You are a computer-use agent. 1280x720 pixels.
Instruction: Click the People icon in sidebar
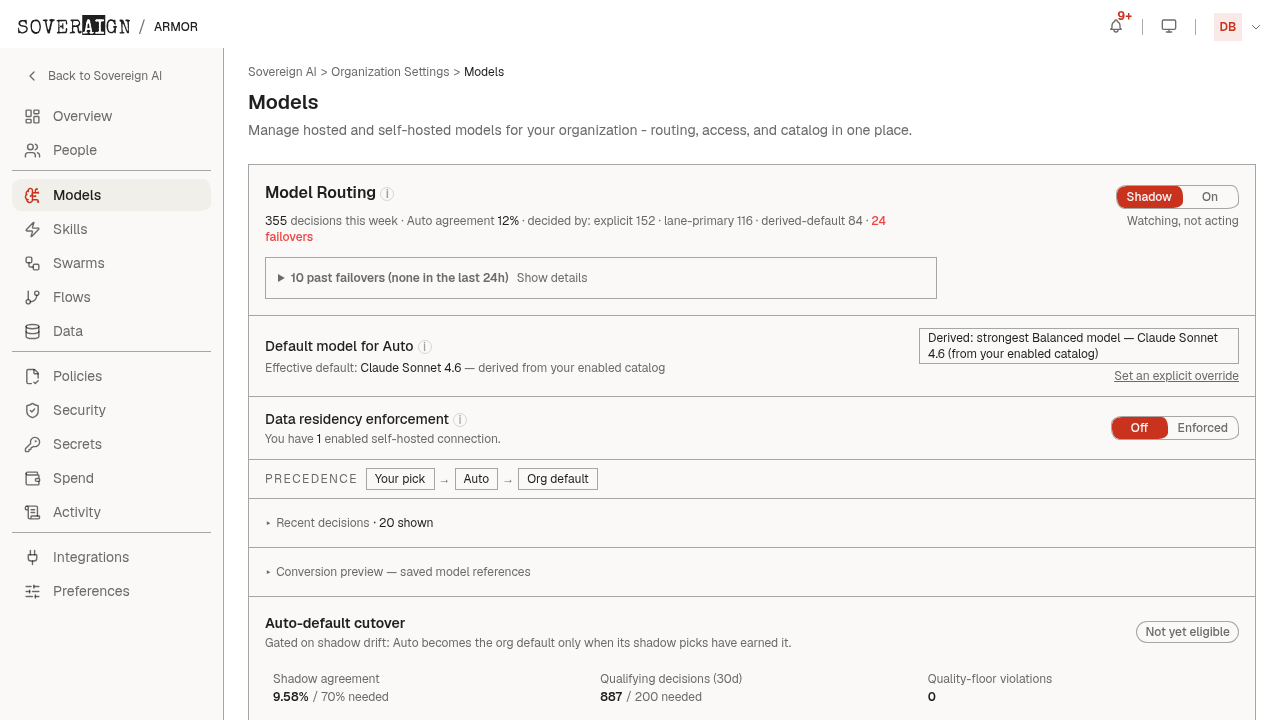pyautogui.click(x=33, y=150)
